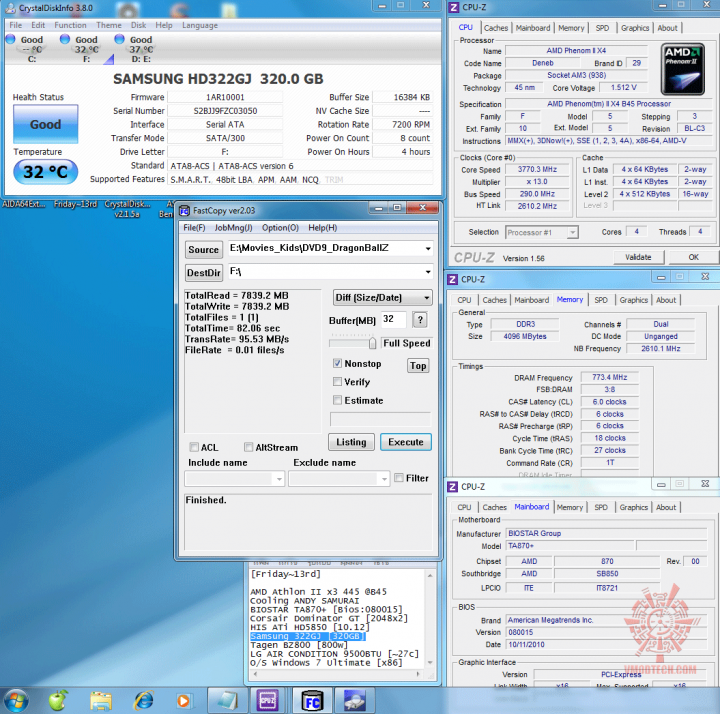Click the CrystalDiskInfo title bar icon

pyautogui.click(x=10, y=8)
